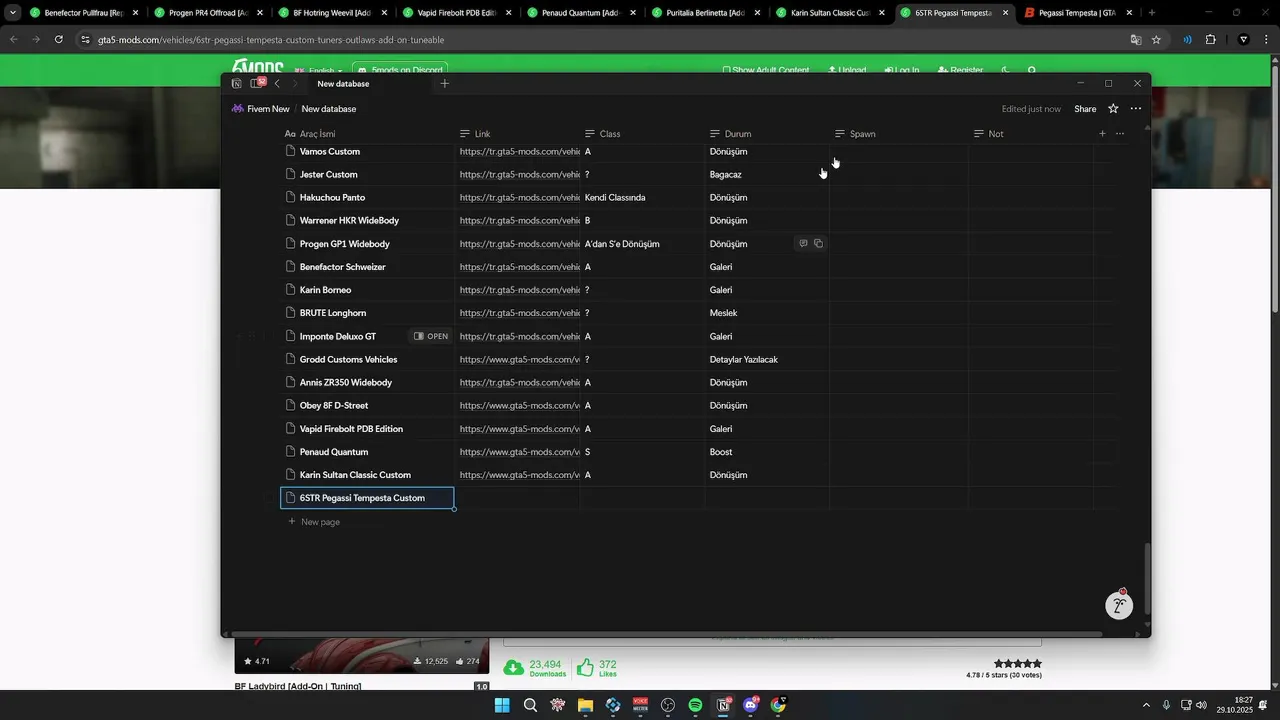Open Chrome extensions puzzle icon

(1210, 40)
